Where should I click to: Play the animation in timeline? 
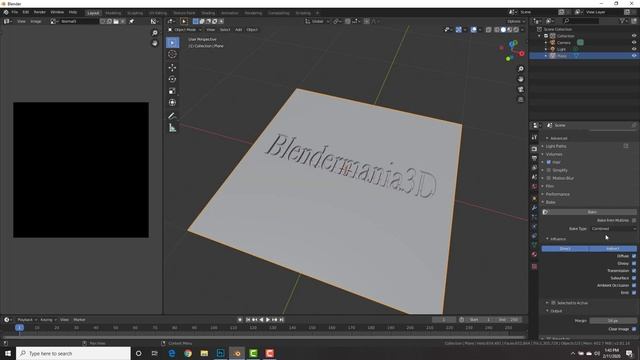point(268,320)
